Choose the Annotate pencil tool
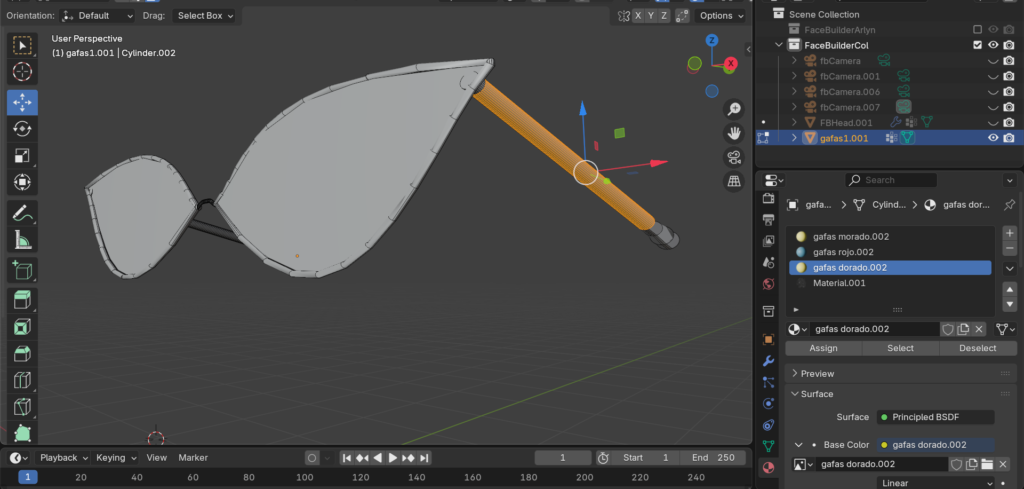 pos(22,213)
